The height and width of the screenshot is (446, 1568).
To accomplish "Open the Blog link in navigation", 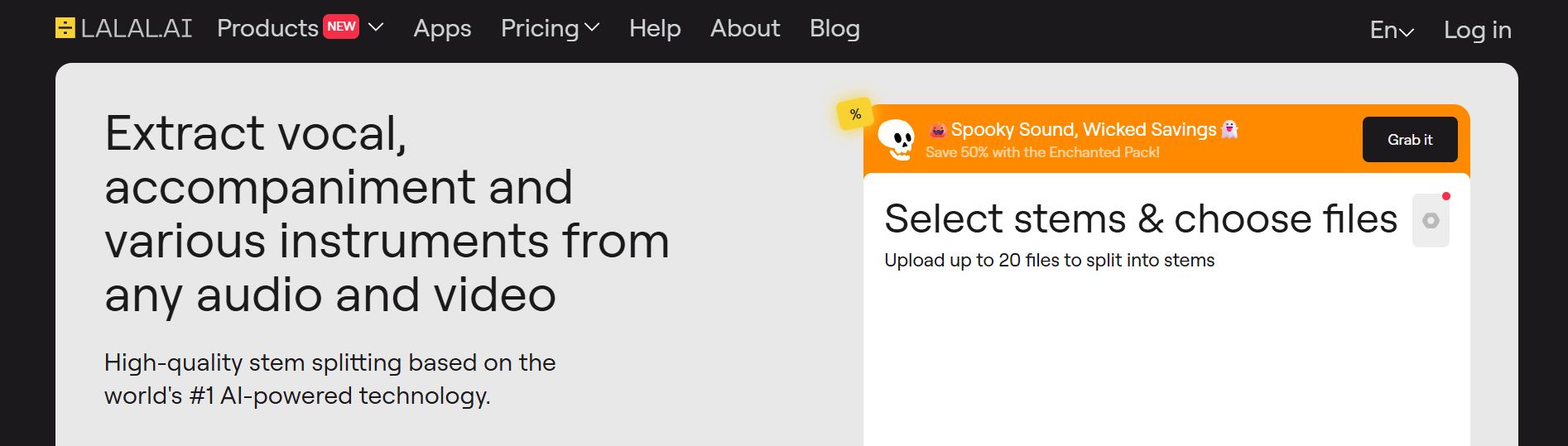I will (x=835, y=28).
